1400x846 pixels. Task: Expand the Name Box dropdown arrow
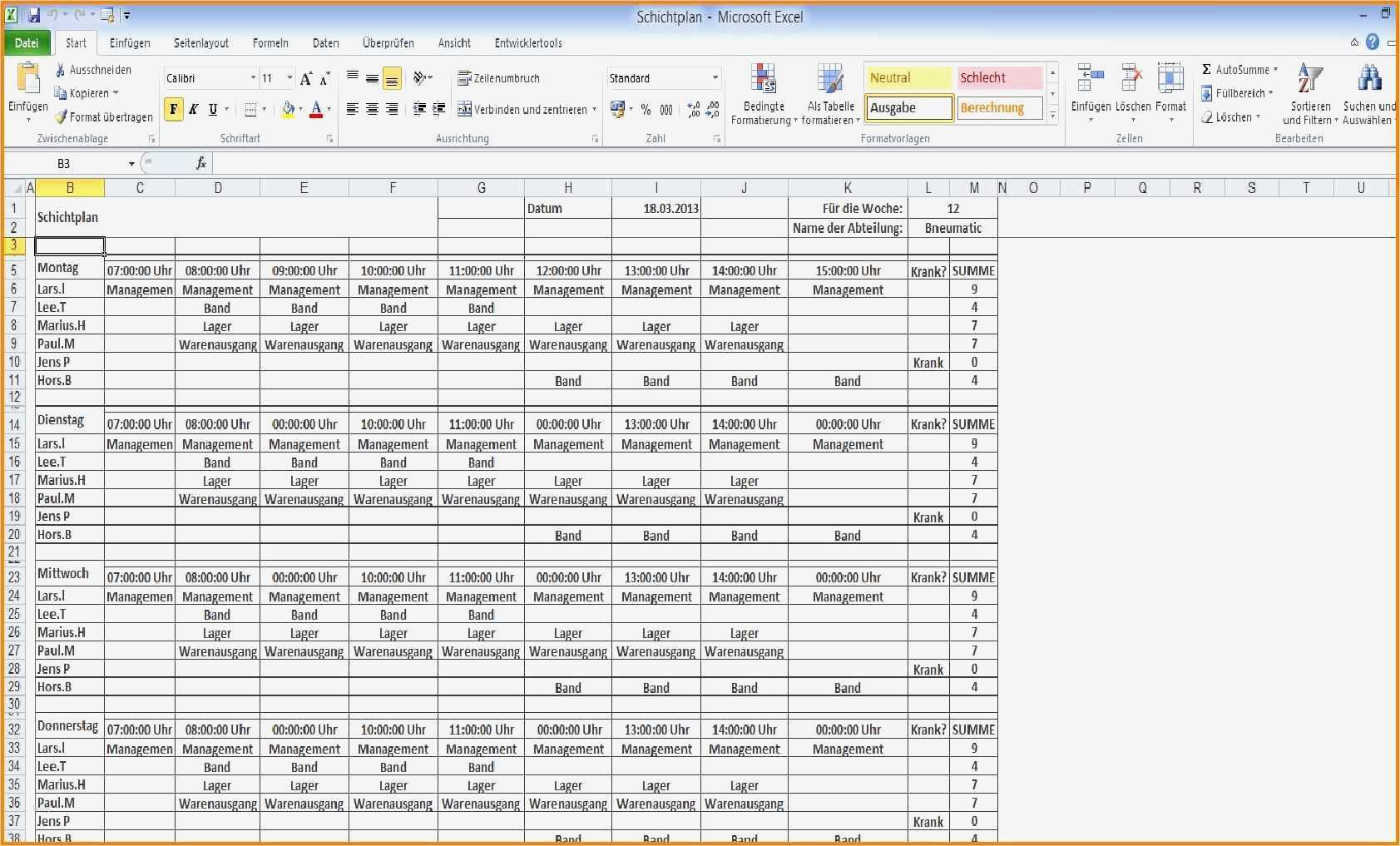click(131, 164)
